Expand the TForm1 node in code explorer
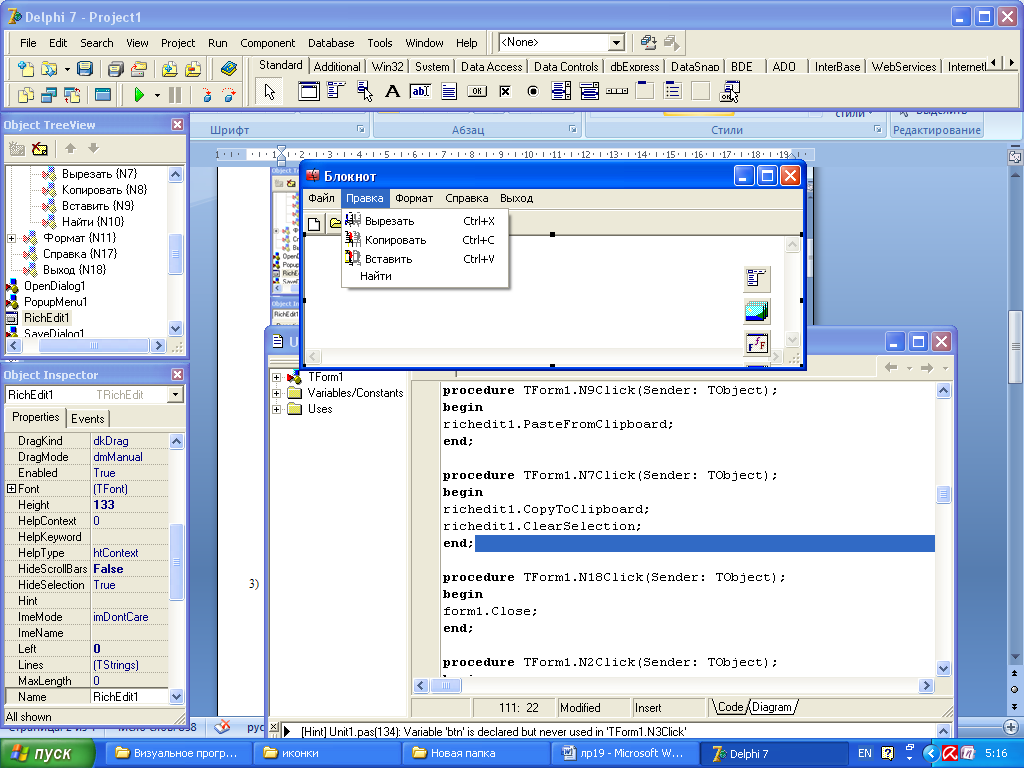This screenshot has height=768, width=1024. (276, 377)
